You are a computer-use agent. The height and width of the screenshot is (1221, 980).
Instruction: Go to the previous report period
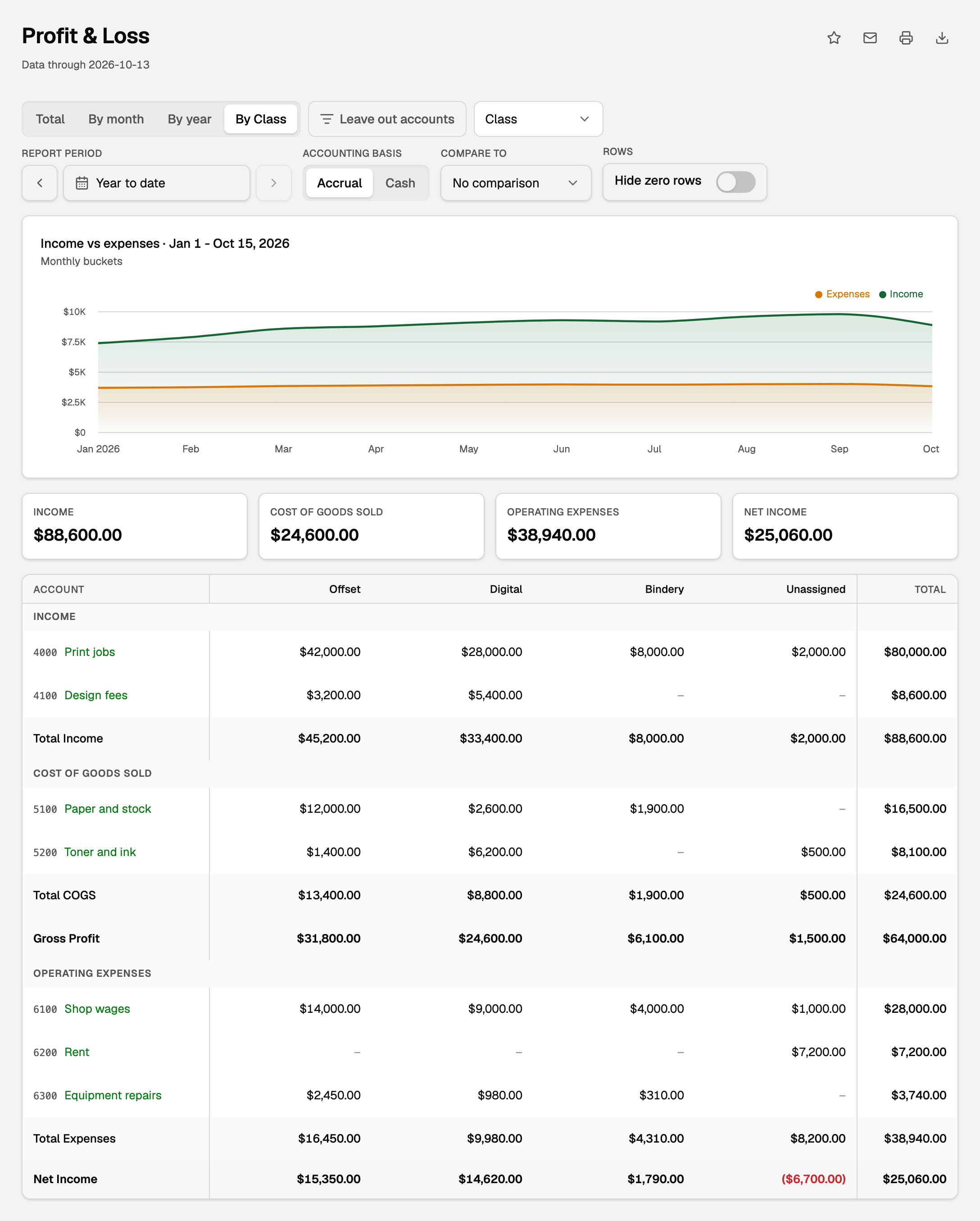coord(40,183)
